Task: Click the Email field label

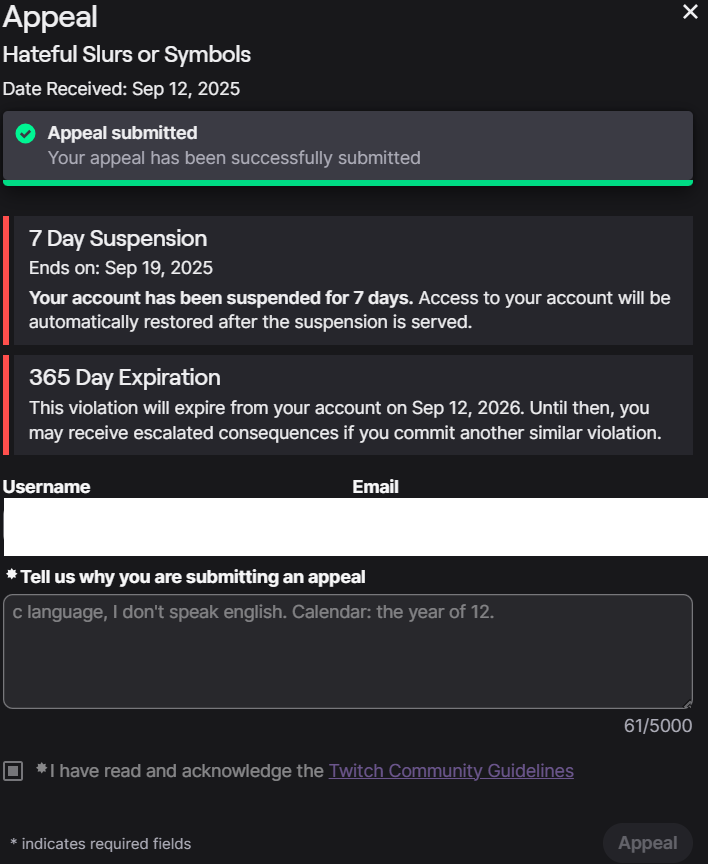Action: (x=375, y=487)
